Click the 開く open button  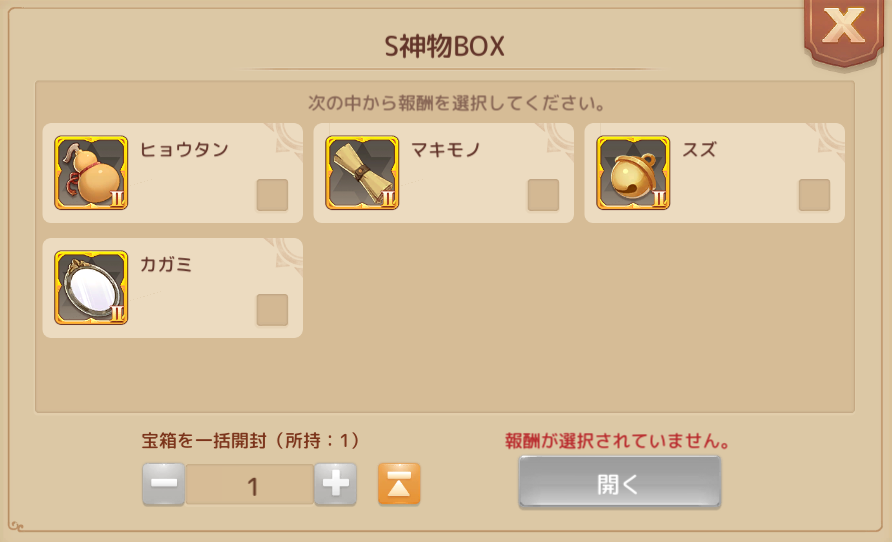click(x=620, y=482)
